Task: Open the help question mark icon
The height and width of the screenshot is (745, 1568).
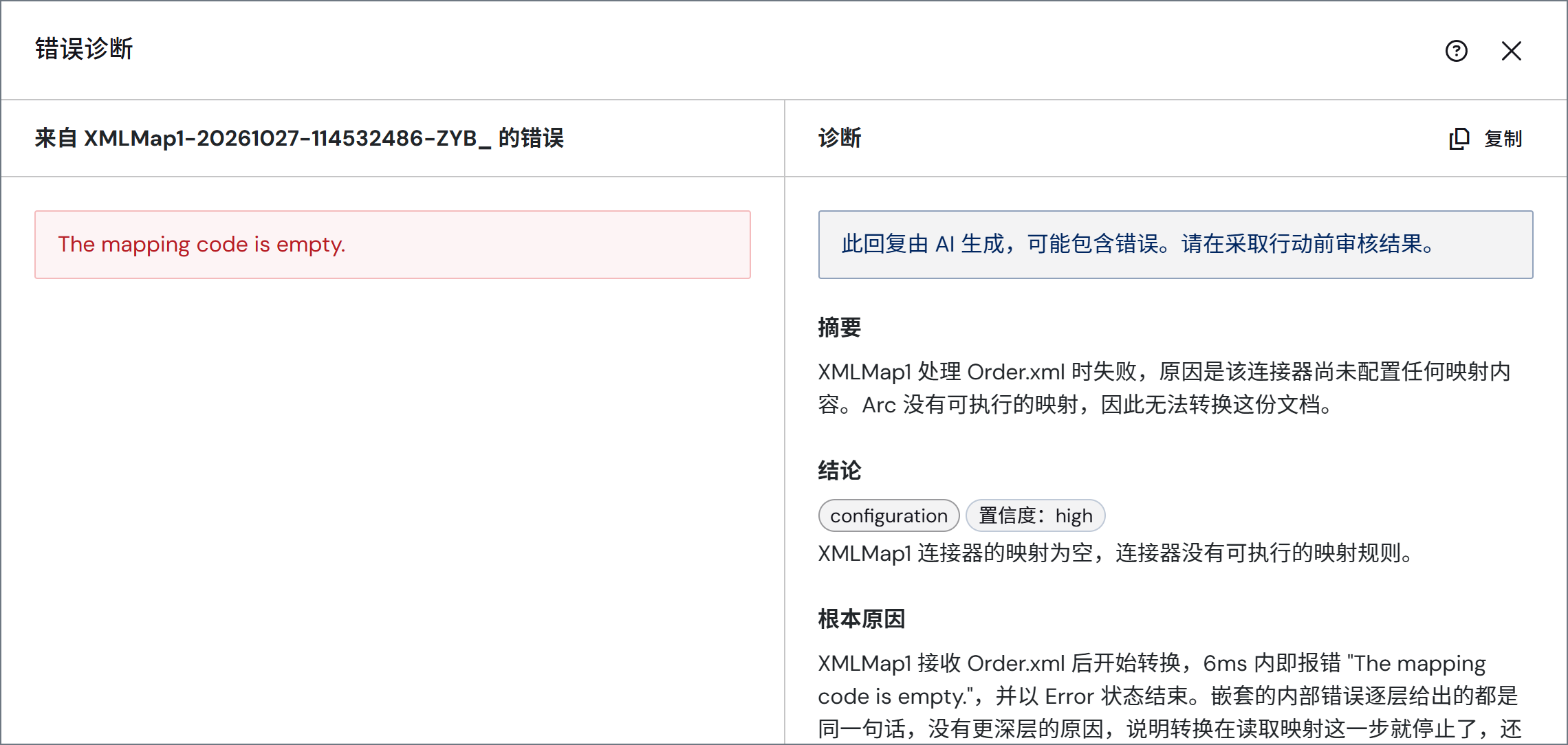Action: (1456, 51)
